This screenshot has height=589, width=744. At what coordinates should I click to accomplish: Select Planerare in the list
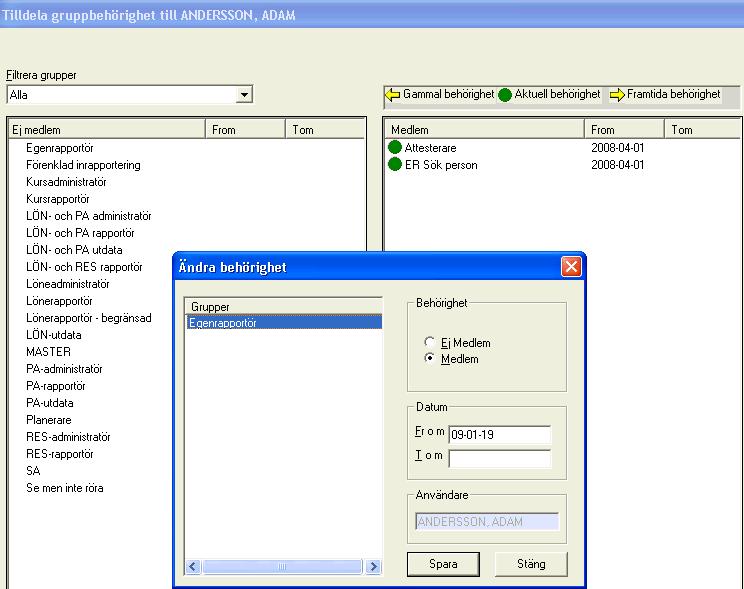49,420
